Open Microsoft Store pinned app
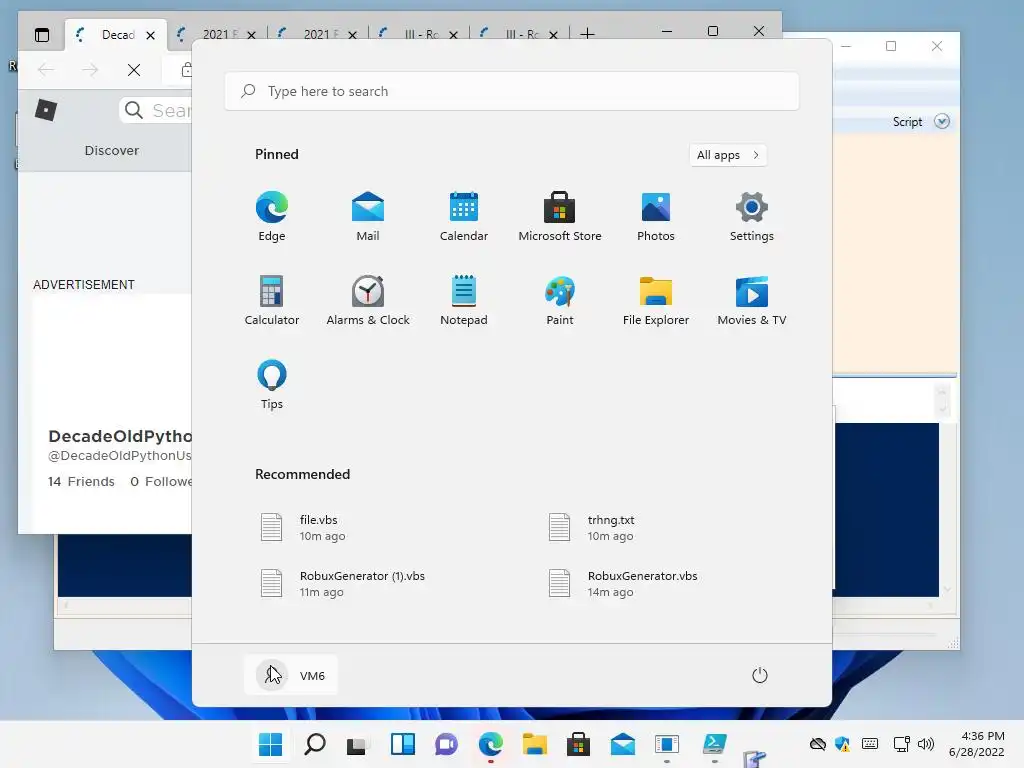 pos(560,217)
